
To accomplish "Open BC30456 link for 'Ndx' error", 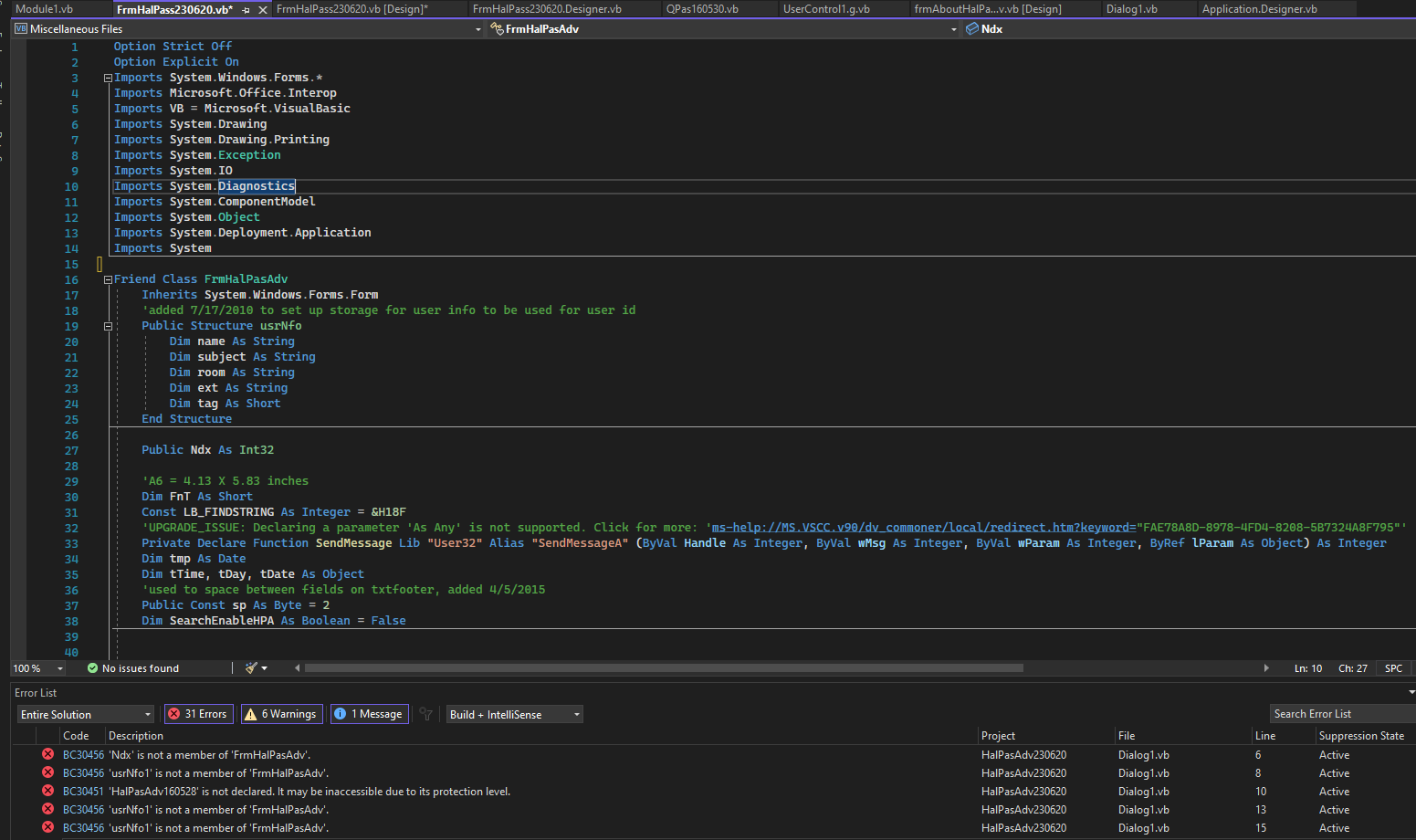I will coord(83,755).
